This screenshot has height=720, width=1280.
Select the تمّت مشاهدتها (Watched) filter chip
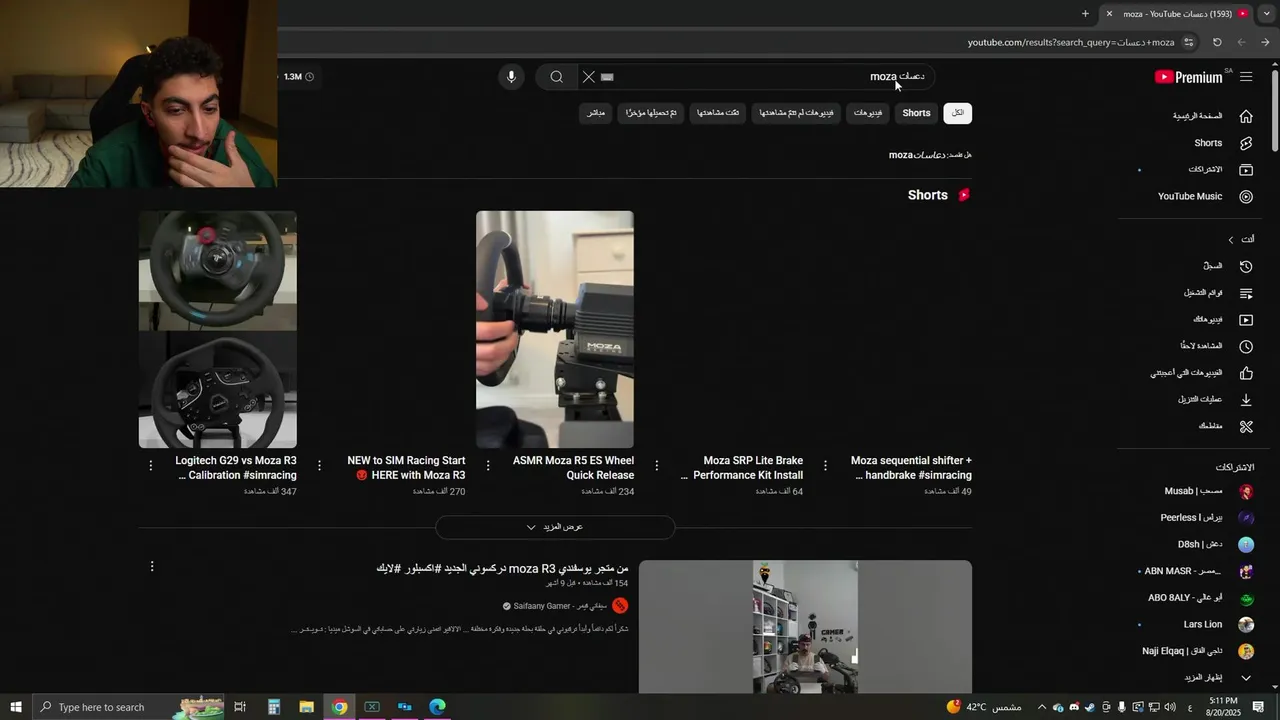(718, 113)
